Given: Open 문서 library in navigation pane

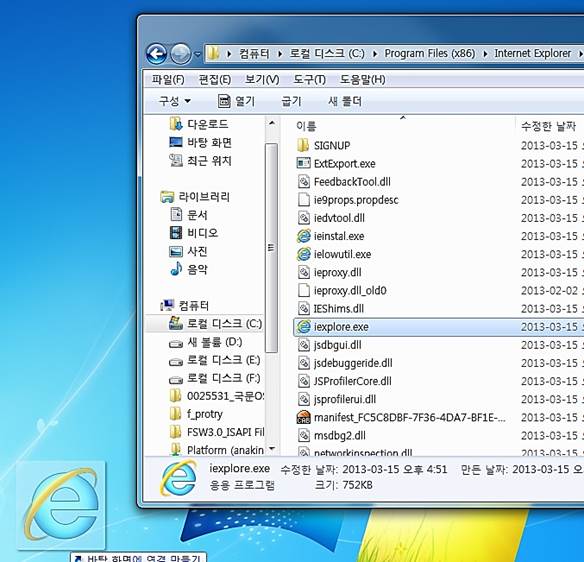Looking at the screenshot, I should tap(188, 215).
